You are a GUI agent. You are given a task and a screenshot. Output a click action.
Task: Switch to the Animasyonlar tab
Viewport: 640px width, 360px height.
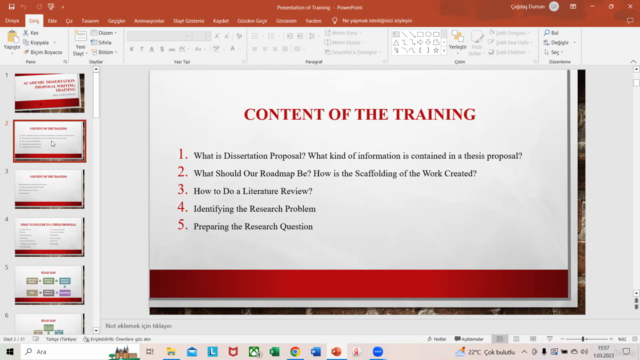click(149, 21)
